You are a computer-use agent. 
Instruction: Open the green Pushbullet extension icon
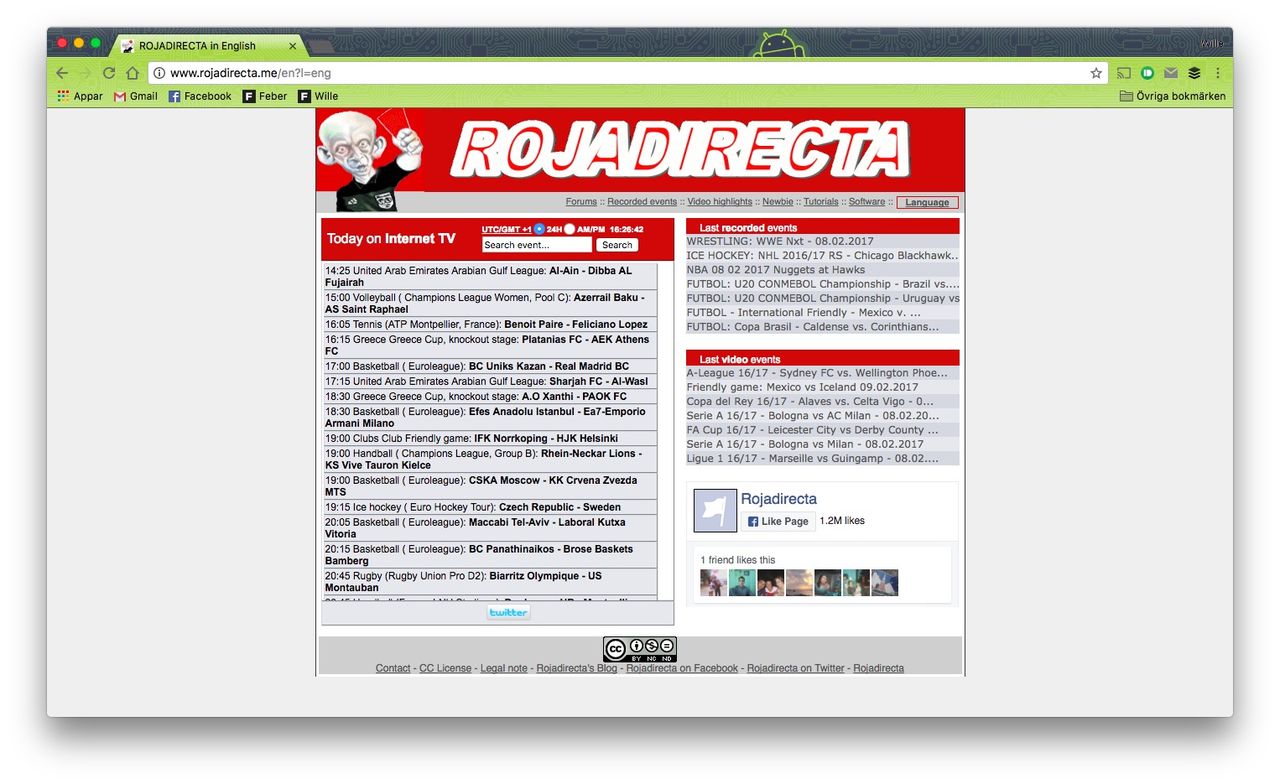pyautogui.click(x=1147, y=73)
